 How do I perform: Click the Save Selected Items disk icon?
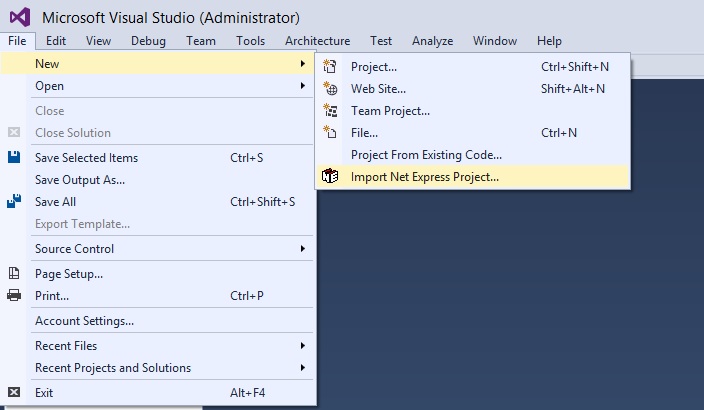click(14, 158)
